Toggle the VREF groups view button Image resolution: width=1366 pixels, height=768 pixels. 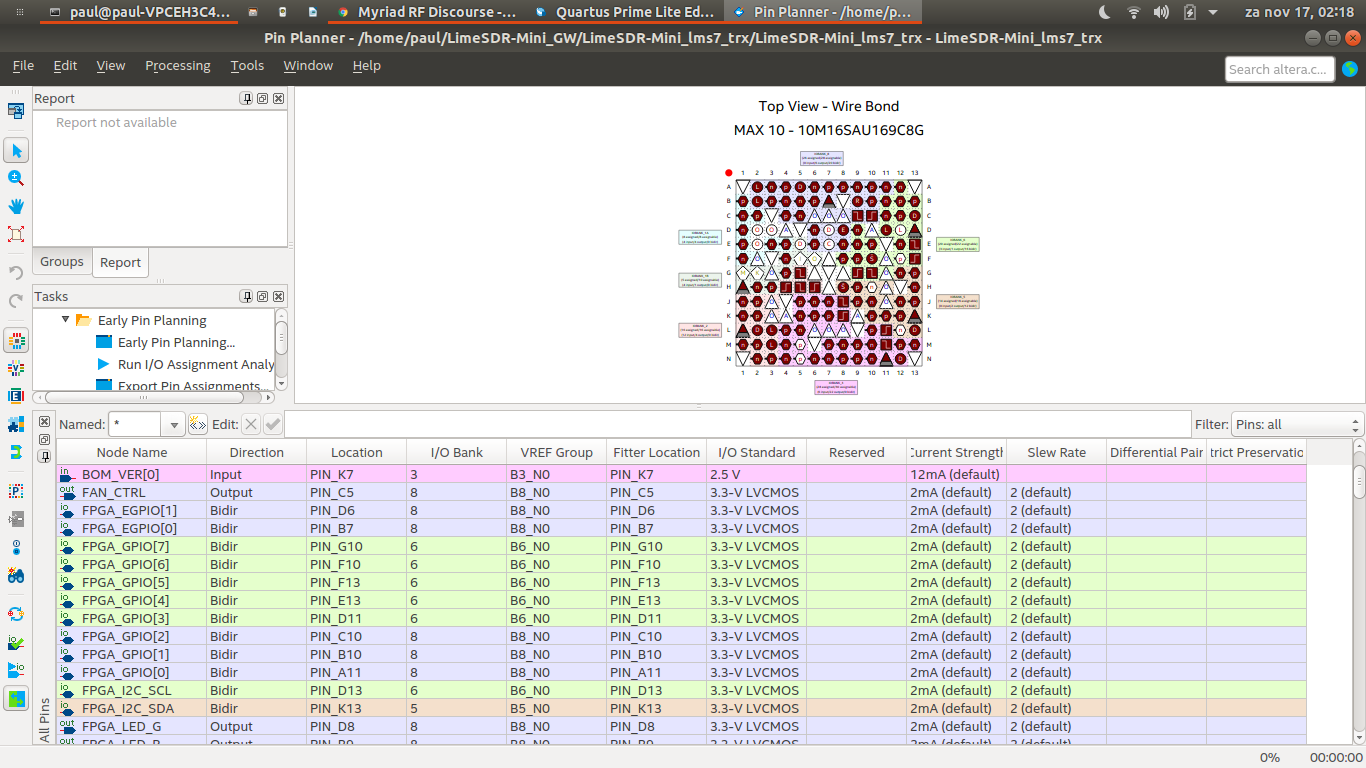coord(16,369)
